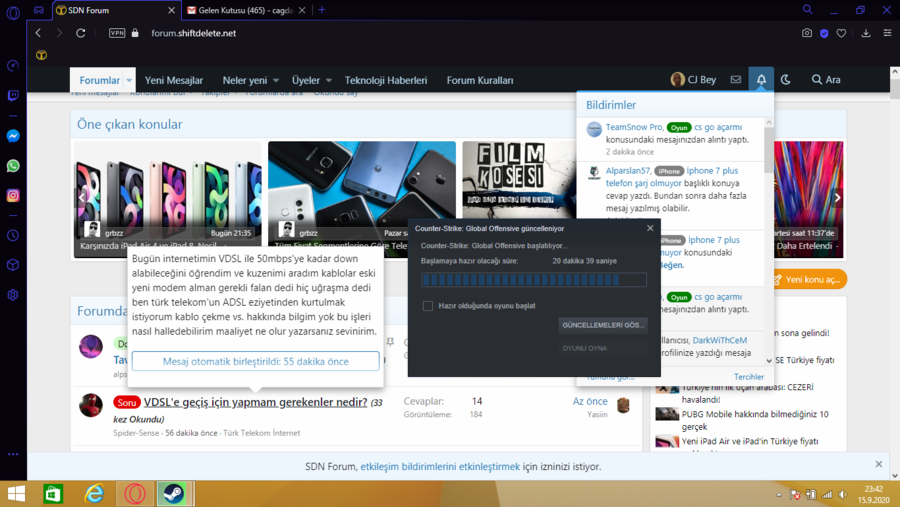The width and height of the screenshot is (900, 507).
Task: Open iPad Air featured thumbnail
Action: [x=168, y=199]
